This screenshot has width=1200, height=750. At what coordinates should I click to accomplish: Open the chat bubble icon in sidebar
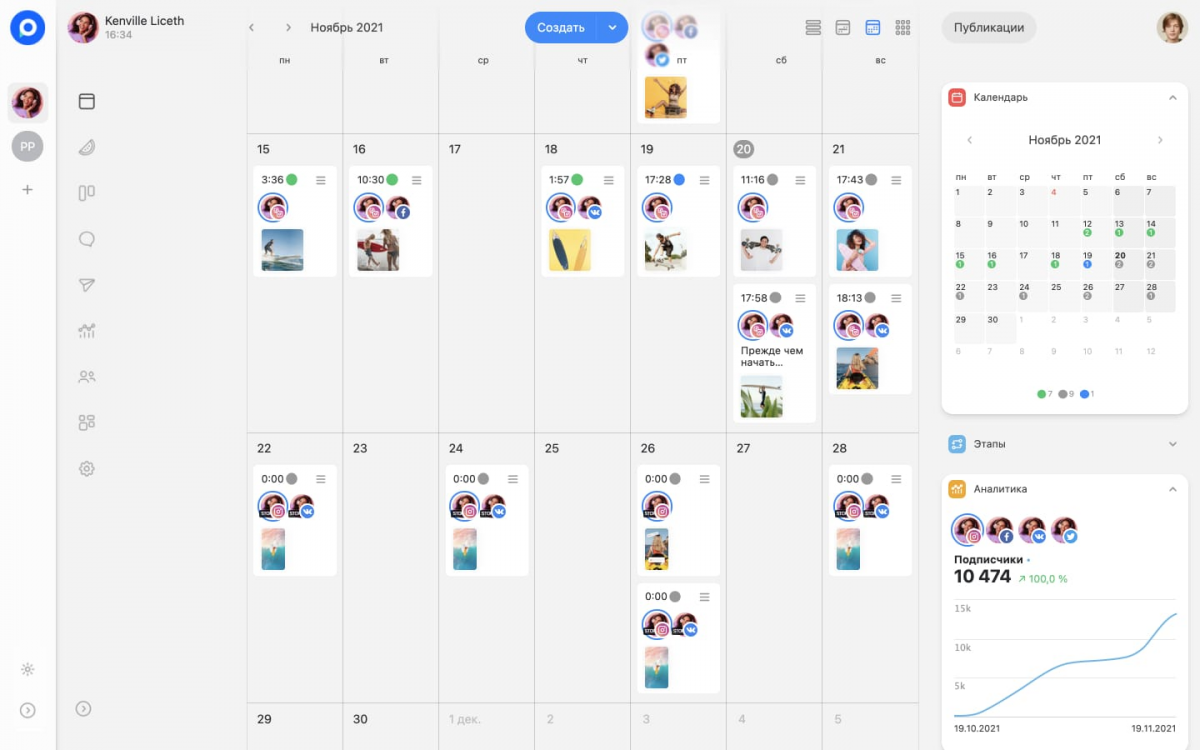pos(87,239)
